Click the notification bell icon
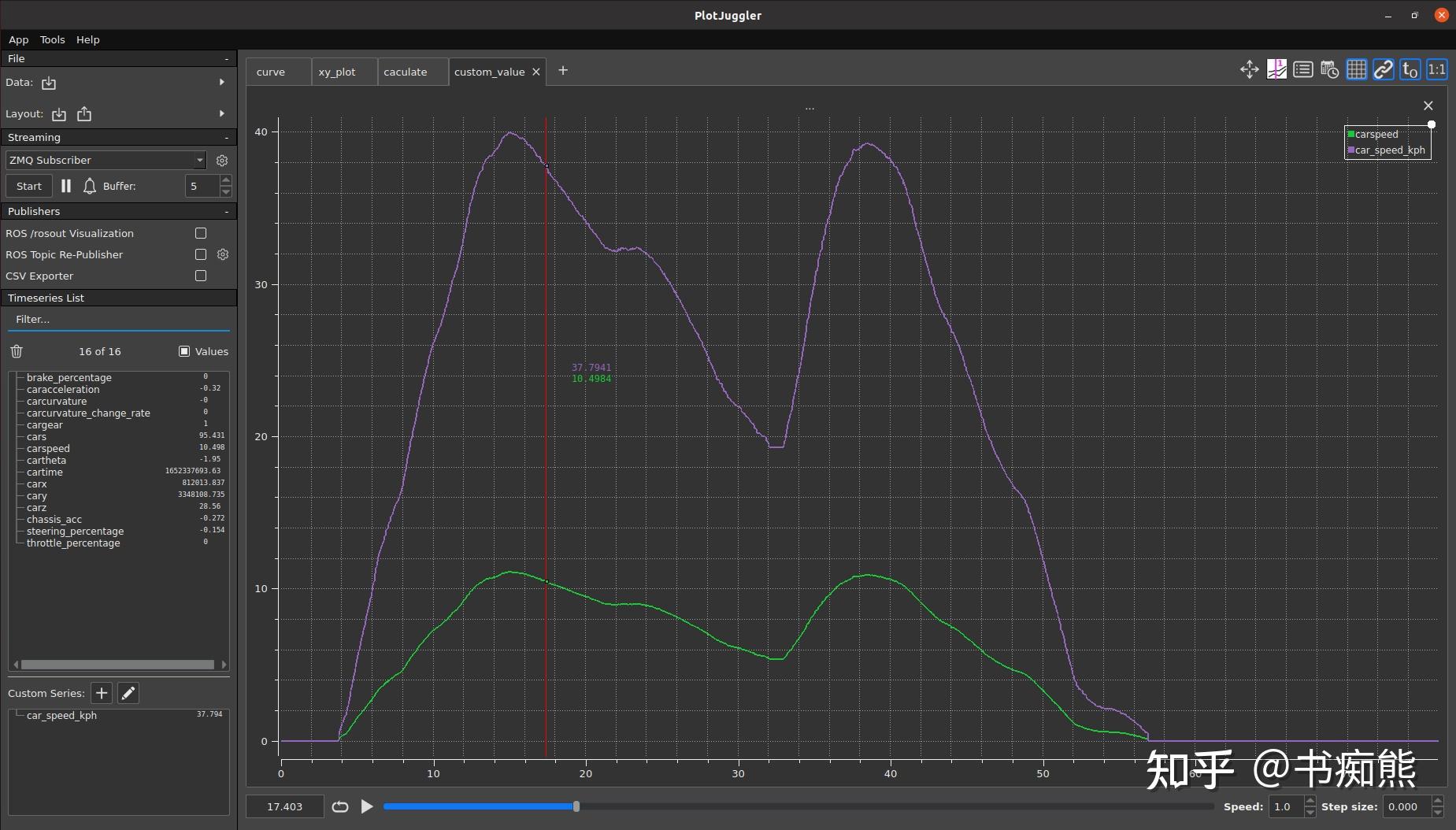Image resolution: width=1456 pixels, height=830 pixels. 90,186
